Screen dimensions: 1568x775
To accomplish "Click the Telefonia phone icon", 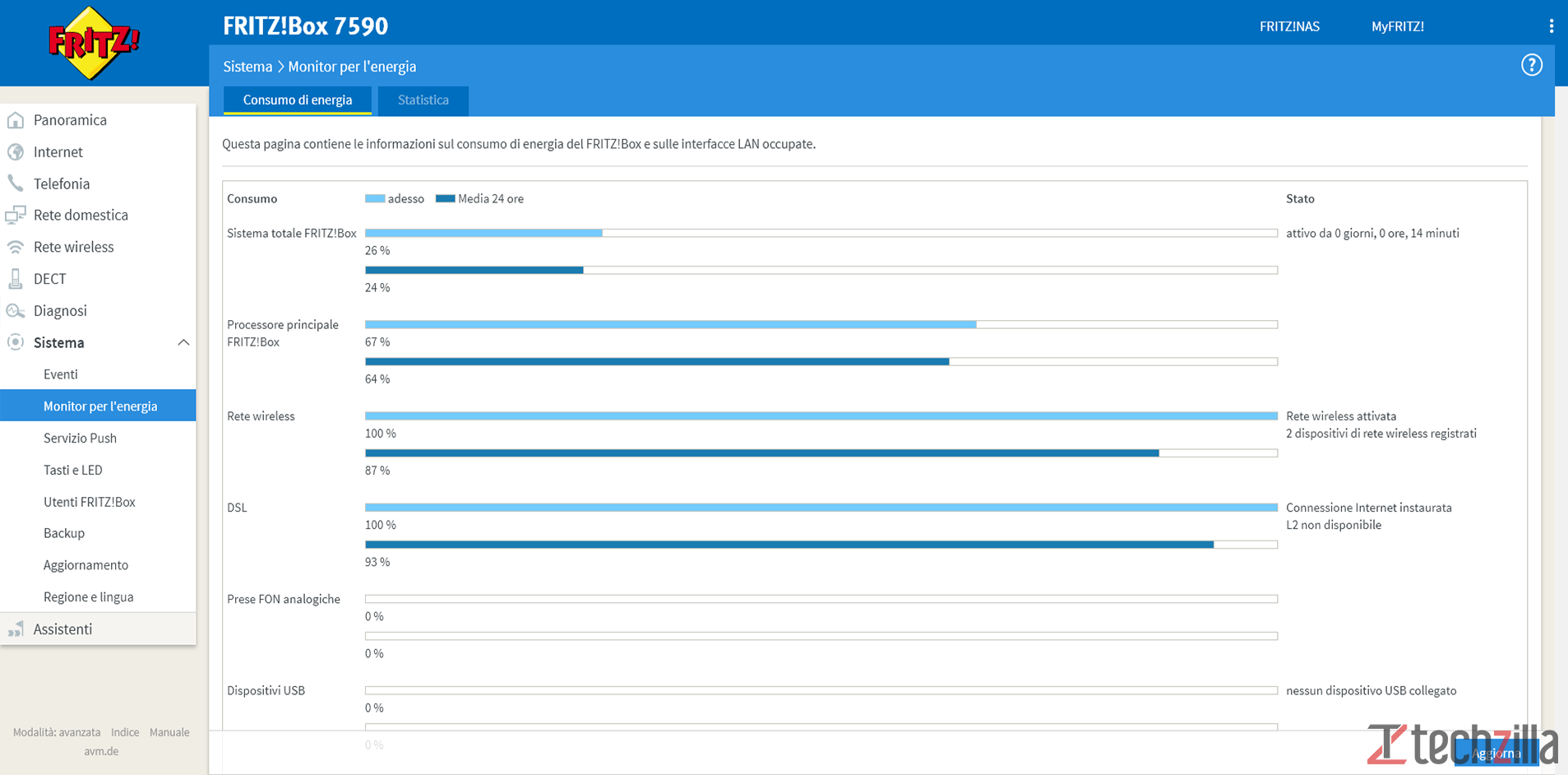I will coord(16,183).
